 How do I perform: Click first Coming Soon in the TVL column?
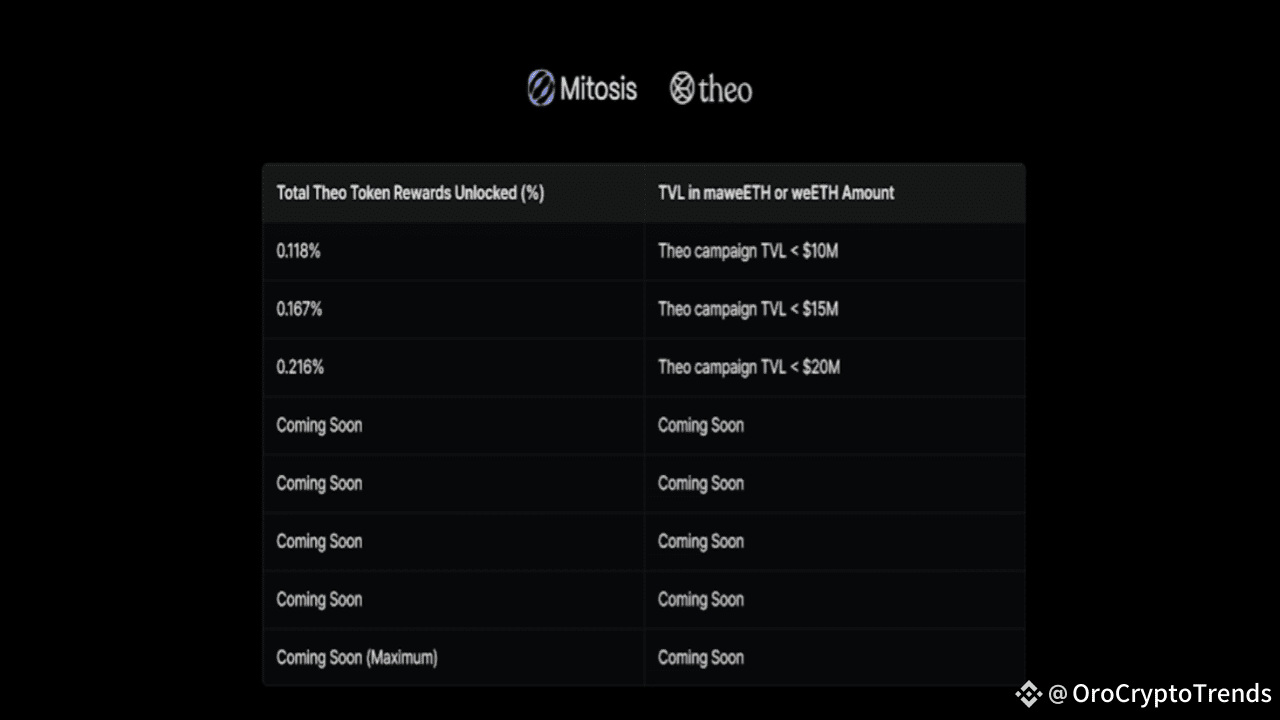pyautogui.click(x=701, y=425)
